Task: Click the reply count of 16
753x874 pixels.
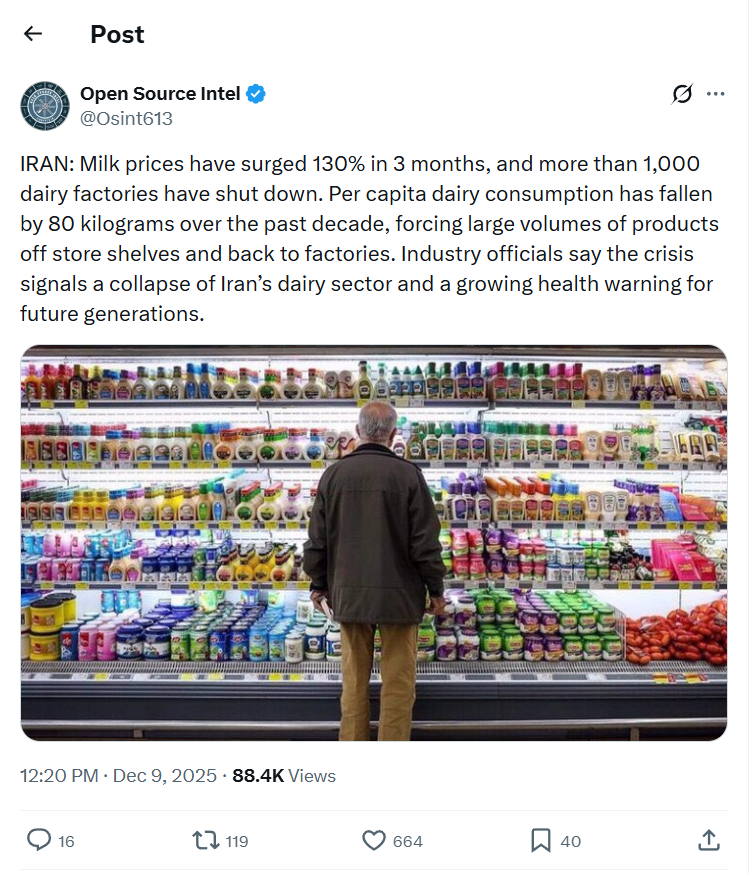Action: 66,841
